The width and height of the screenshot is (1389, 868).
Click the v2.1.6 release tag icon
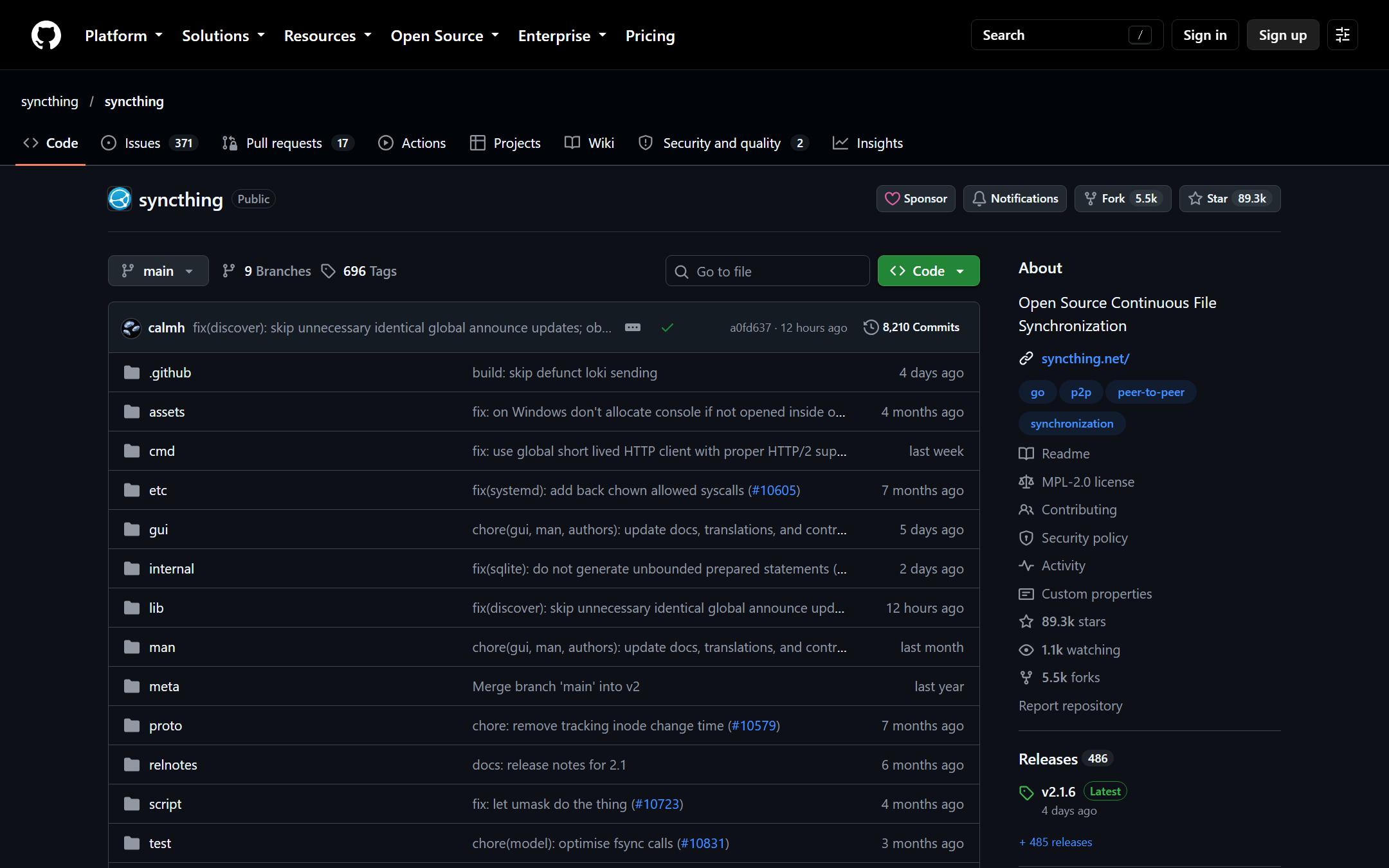click(x=1026, y=793)
